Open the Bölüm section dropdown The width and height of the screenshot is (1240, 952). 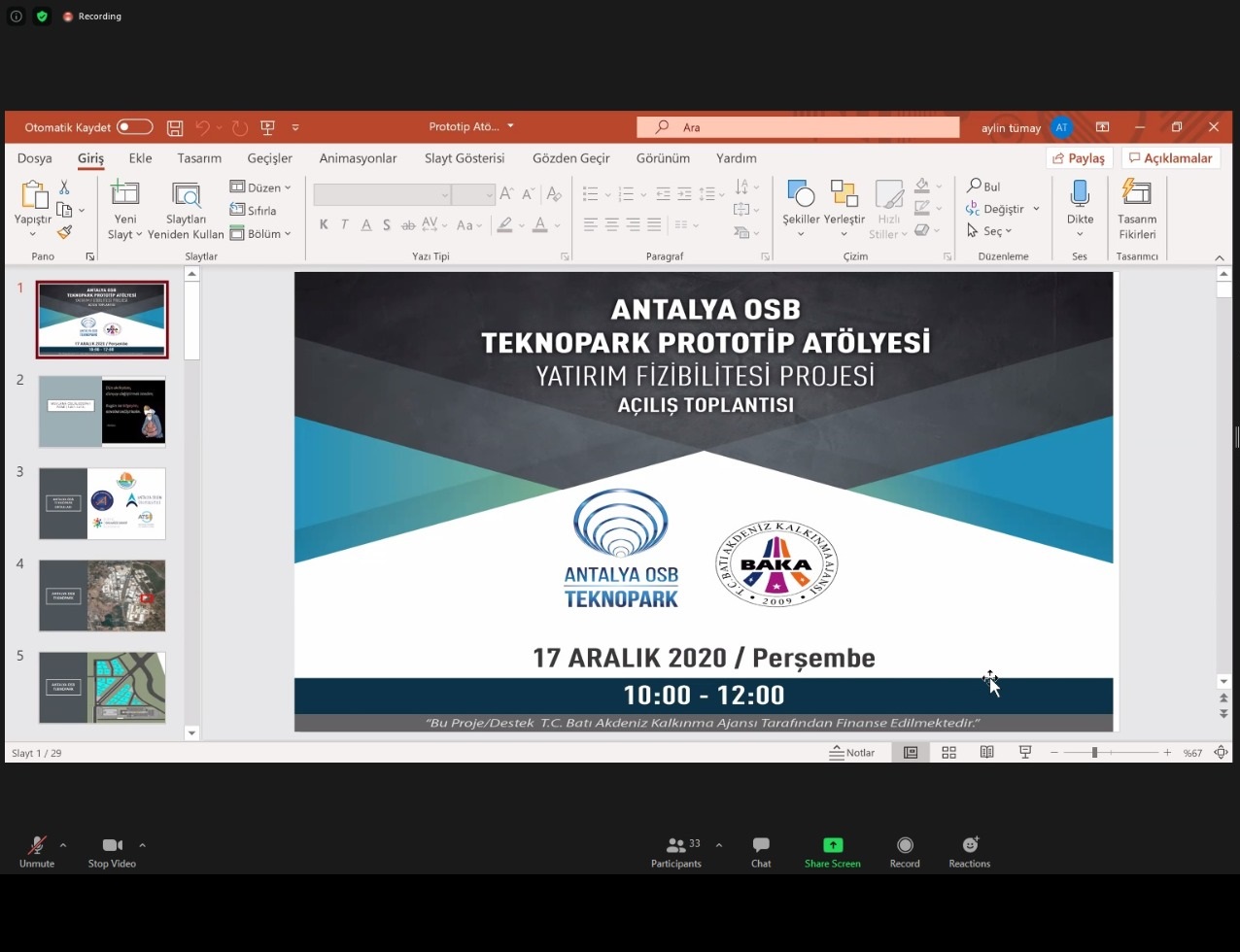point(260,234)
